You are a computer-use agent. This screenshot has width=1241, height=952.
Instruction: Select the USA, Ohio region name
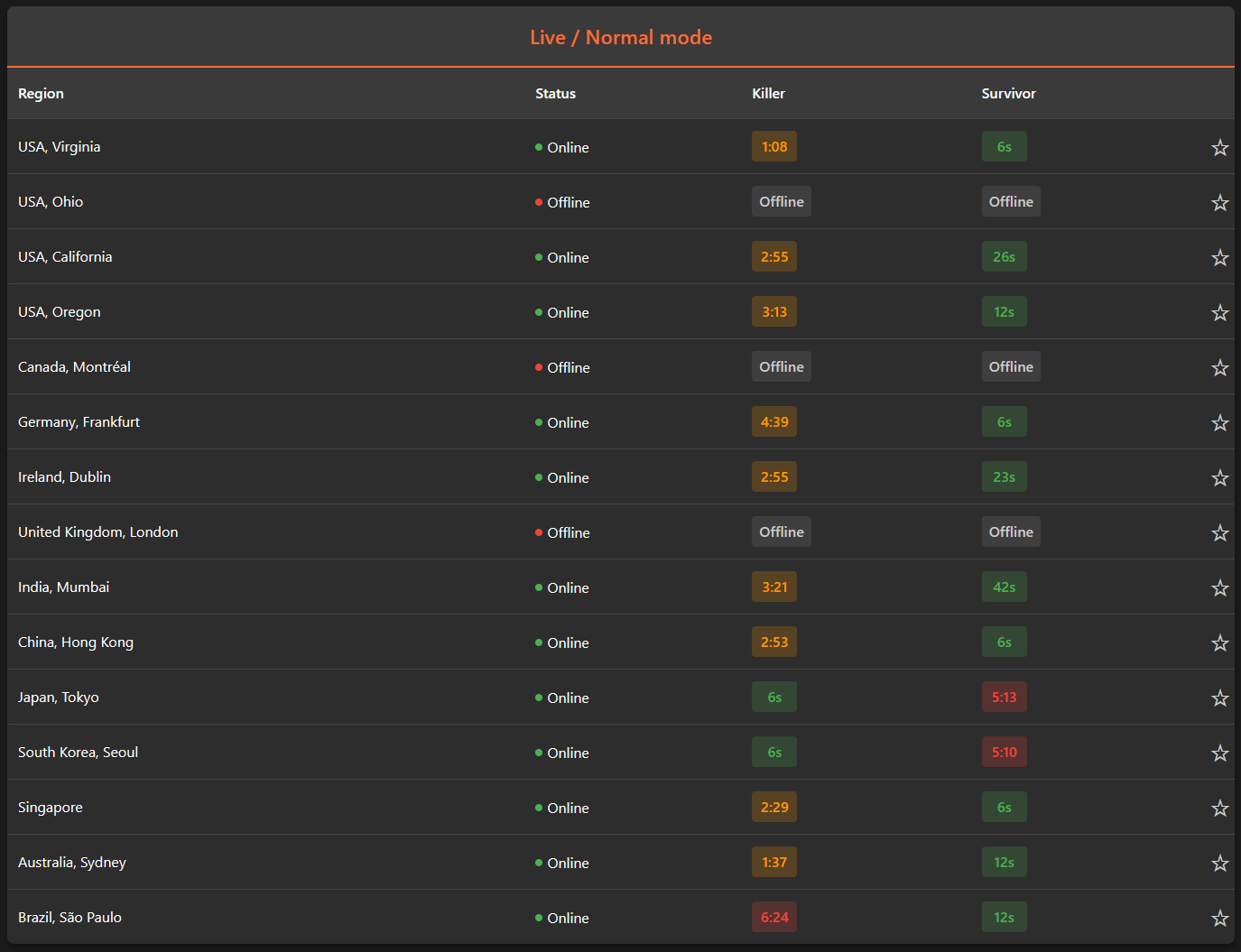pos(51,202)
